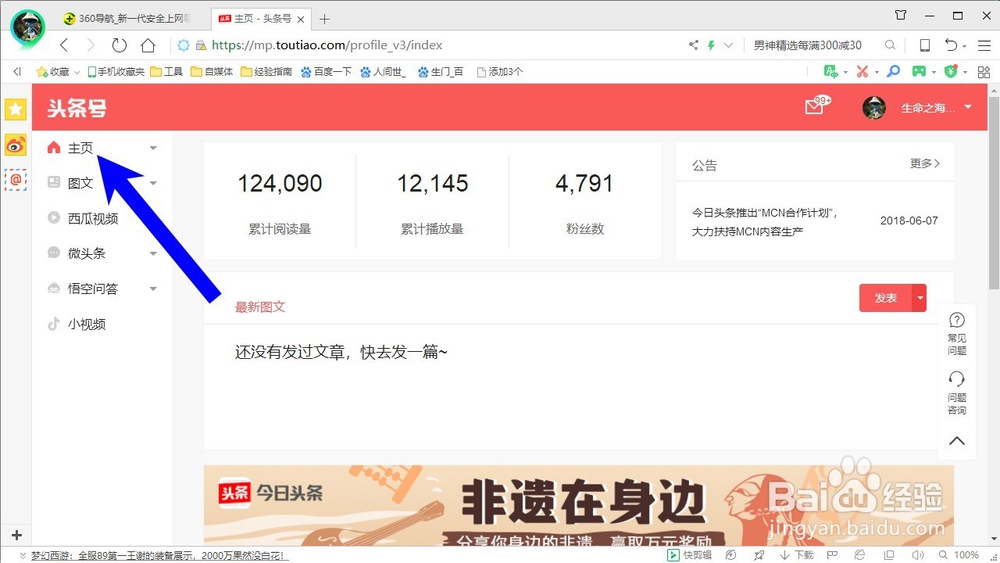1000x563 pixels.
Task: Close the 主页 - 头条号 tab
Action: 301,19
